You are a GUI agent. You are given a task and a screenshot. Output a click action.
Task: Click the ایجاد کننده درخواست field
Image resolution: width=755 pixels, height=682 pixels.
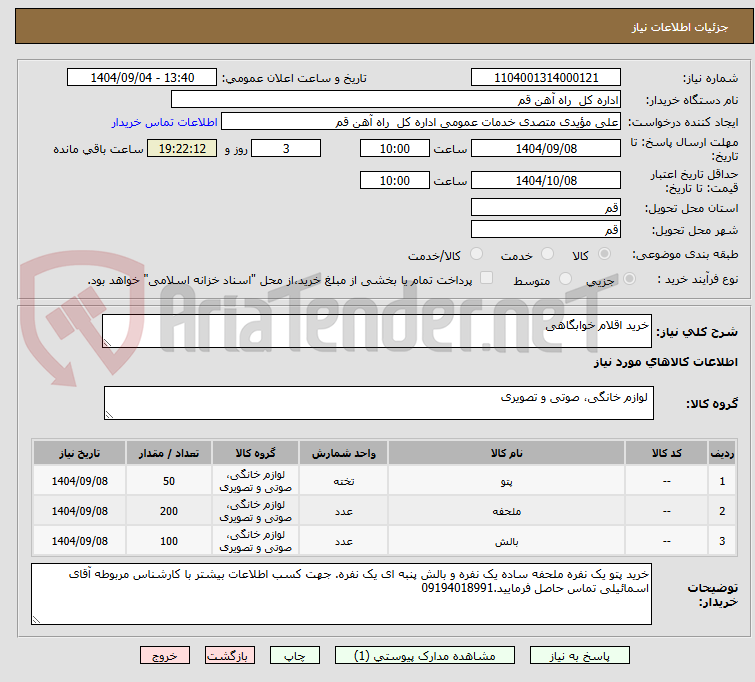421,122
